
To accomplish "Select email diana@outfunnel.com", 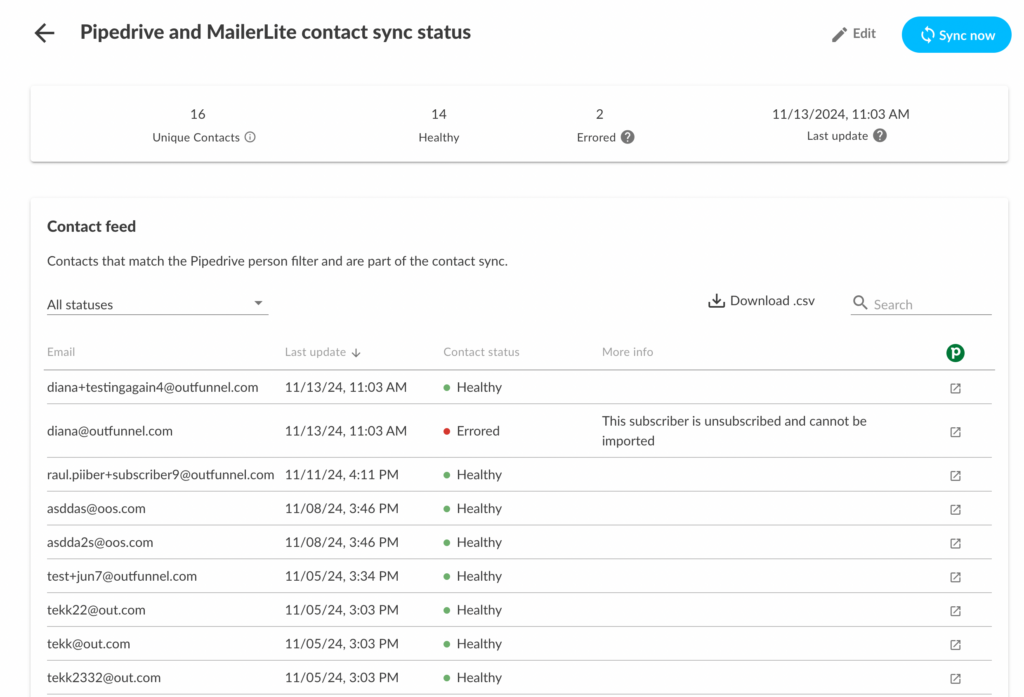I will (x=110, y=431).
